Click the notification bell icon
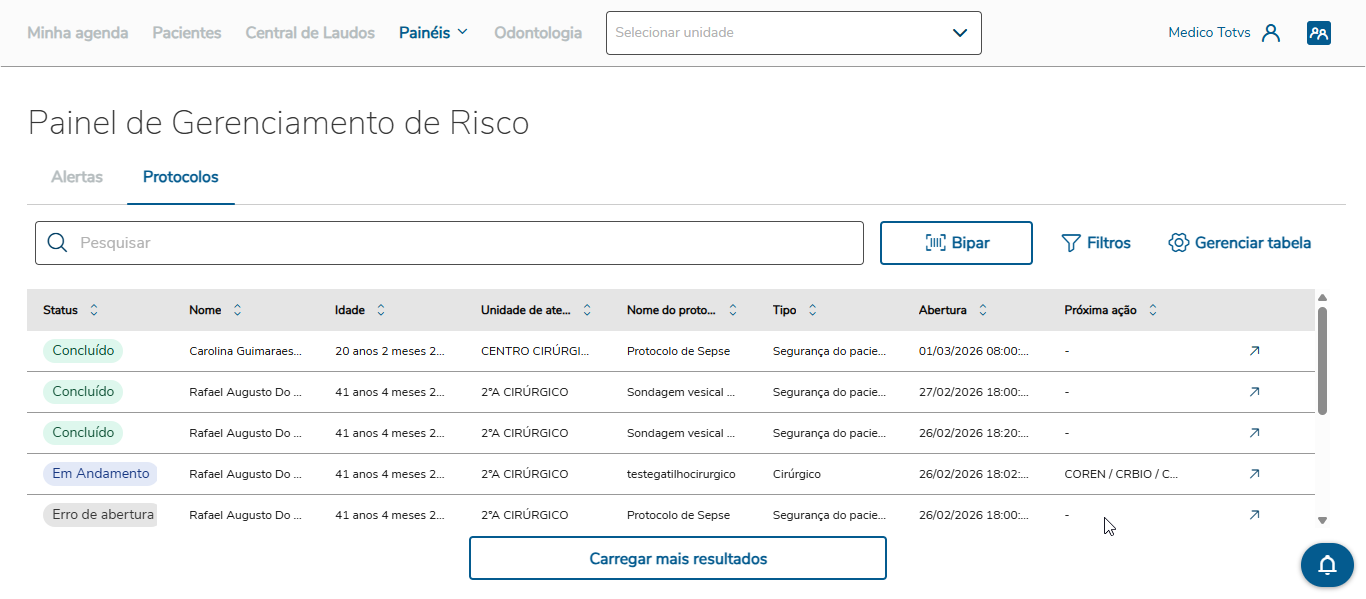Viewport: 1366px width, 599px height. [1327, 566]
